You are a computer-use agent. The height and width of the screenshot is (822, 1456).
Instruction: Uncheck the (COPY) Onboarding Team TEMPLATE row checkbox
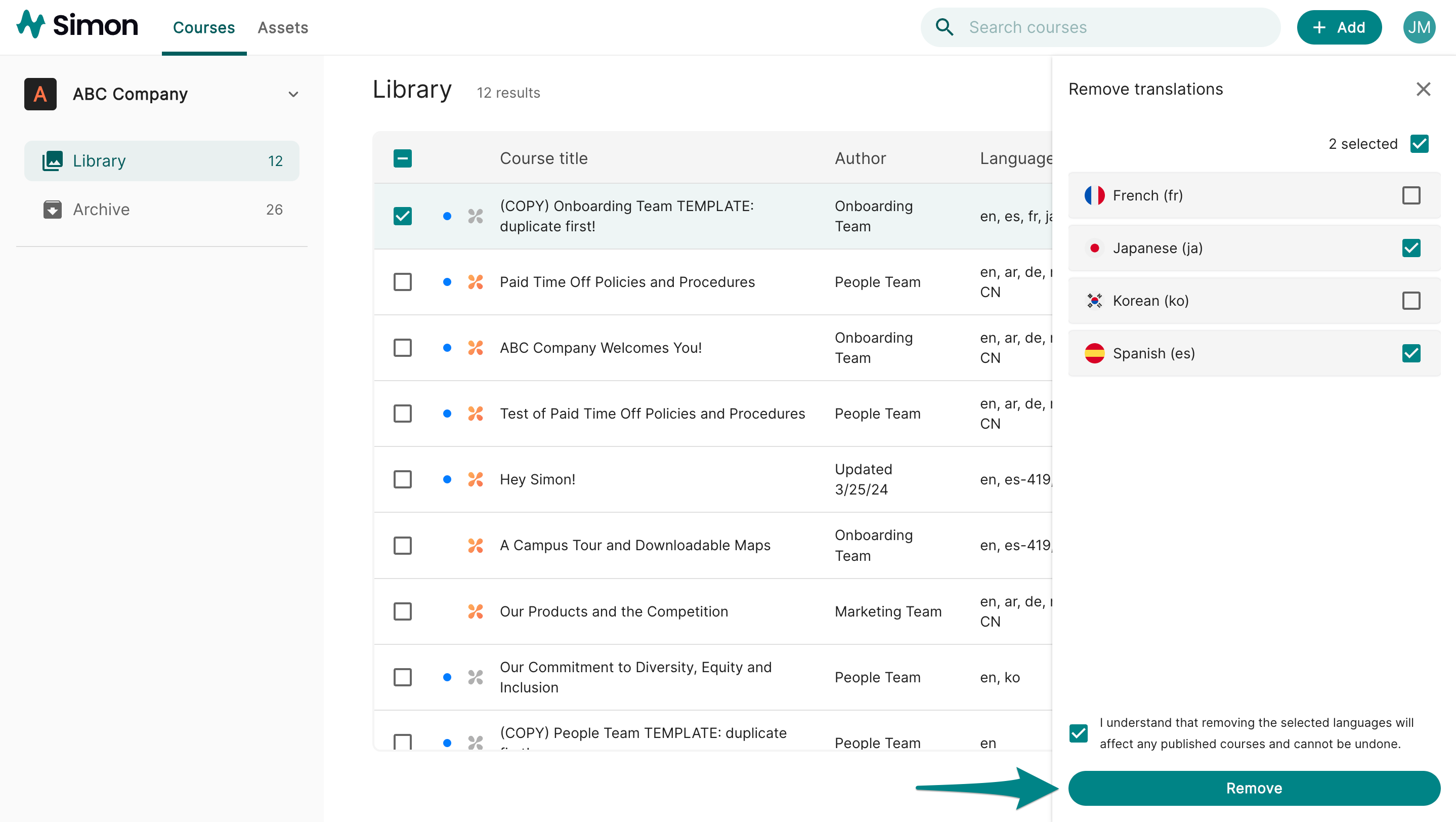tap(402, 216)
